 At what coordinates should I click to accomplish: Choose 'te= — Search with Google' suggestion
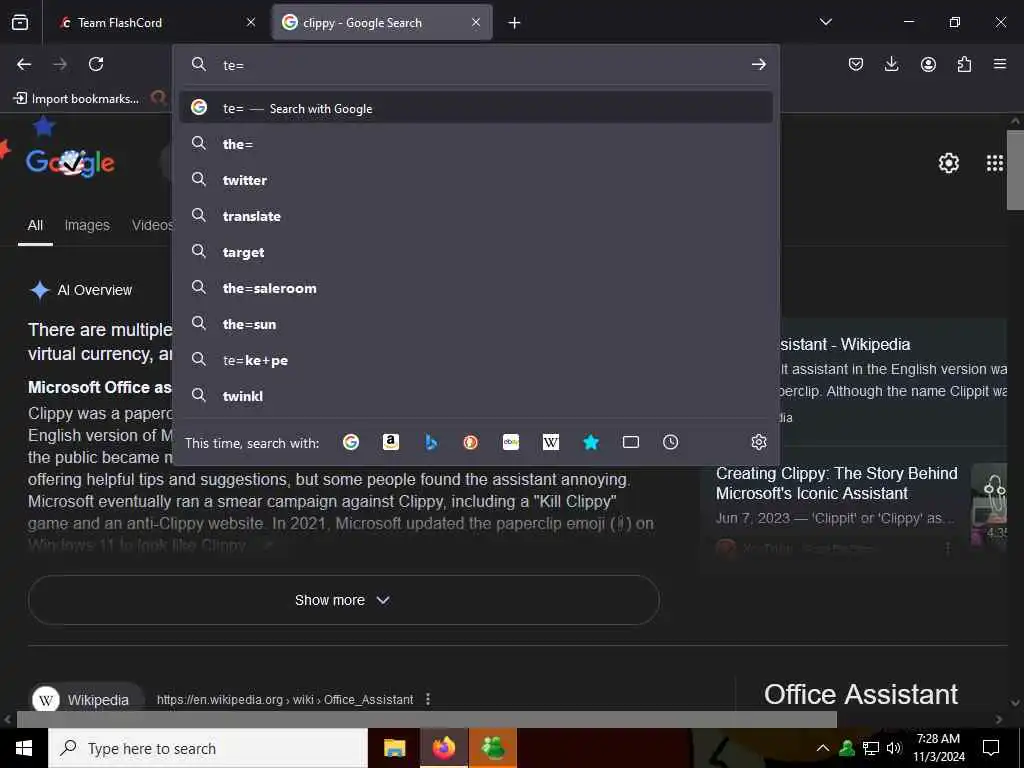coord(476,108)
